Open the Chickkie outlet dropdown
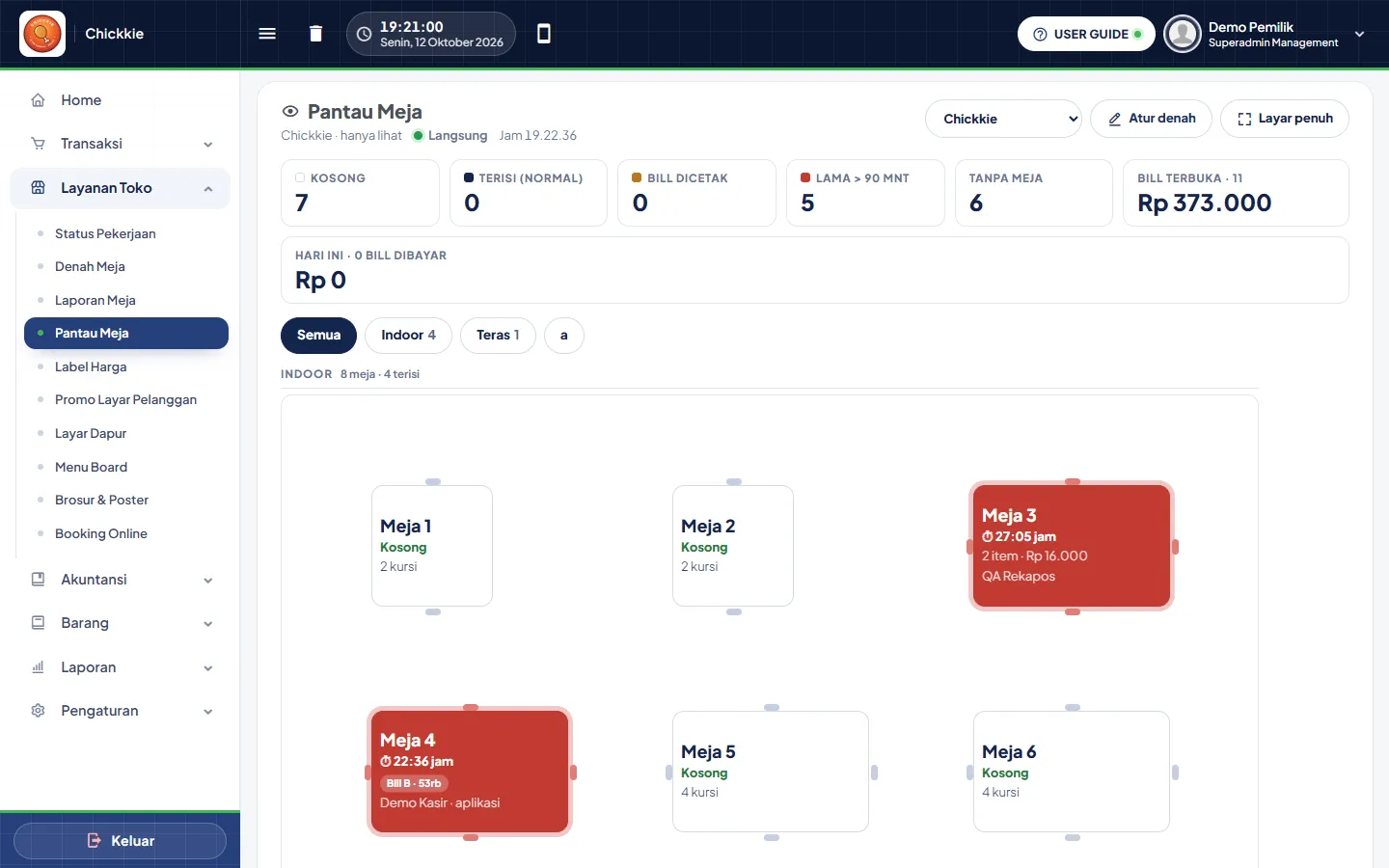This screenshot has width=1389, height=868. 1003,119
